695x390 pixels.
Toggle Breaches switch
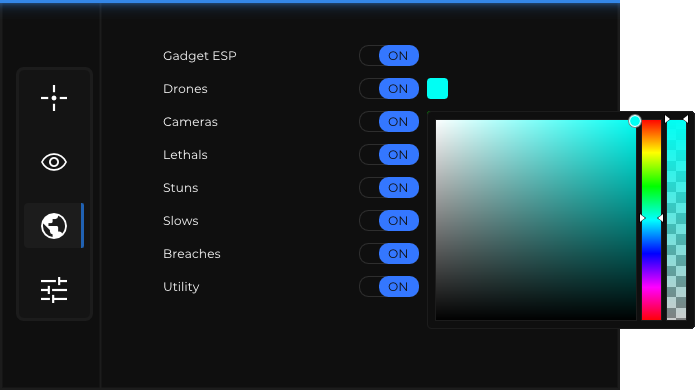[x=389, y=254]
